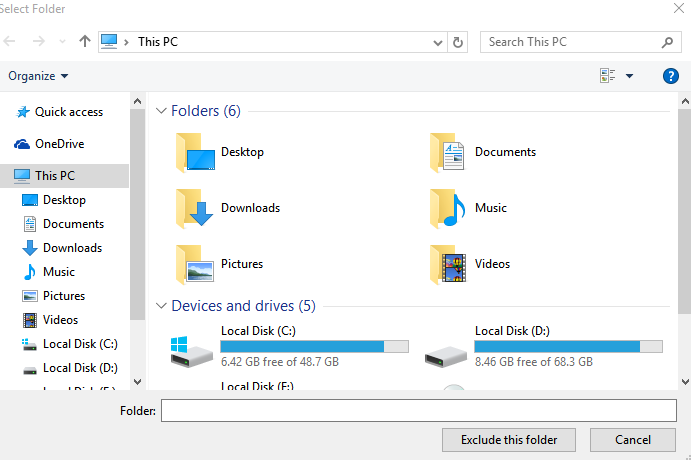Image resolution: width=691 pixels, height=460 pixels.
Task: Click This PC in the address bar
Action: (158, 42)
